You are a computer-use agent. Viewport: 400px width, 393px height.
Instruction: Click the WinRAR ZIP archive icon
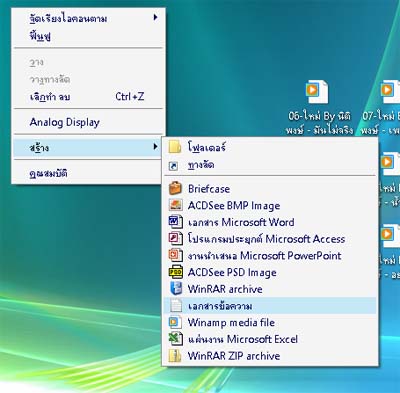tap(175, 356)
